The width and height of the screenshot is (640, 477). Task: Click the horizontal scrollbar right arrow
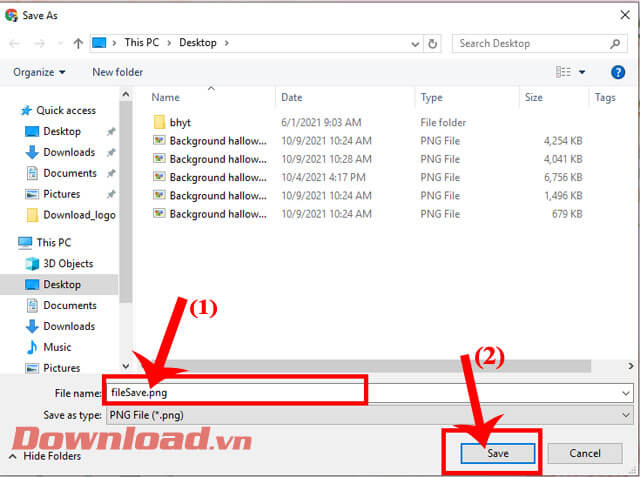pos(630,366)
